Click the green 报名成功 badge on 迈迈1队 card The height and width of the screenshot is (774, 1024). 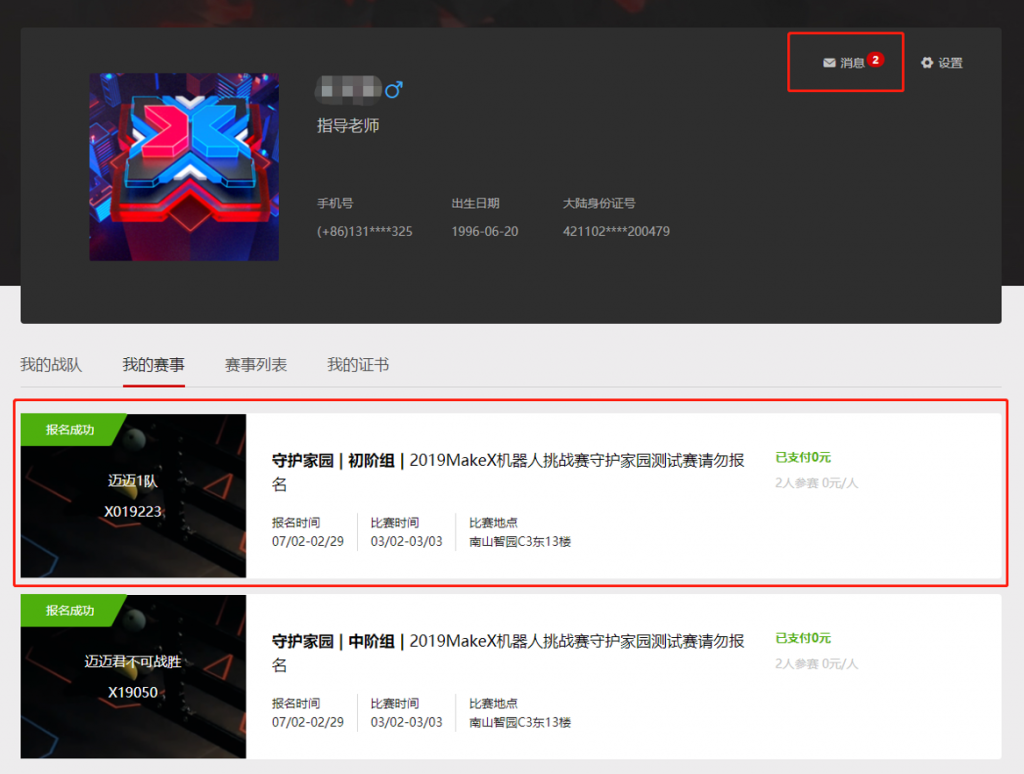tap(70, 430)
